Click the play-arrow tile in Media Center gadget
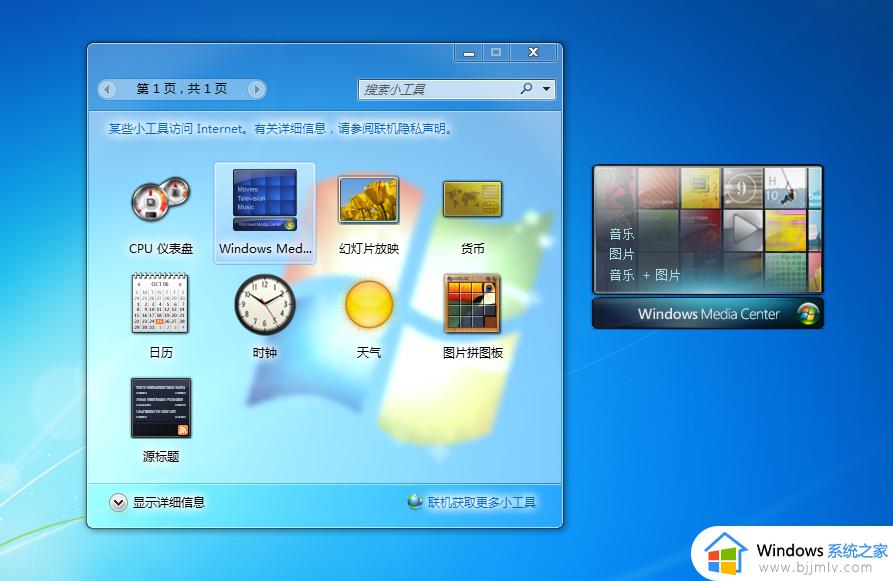The width and height of the screenshot is (893, 581). 743,230
